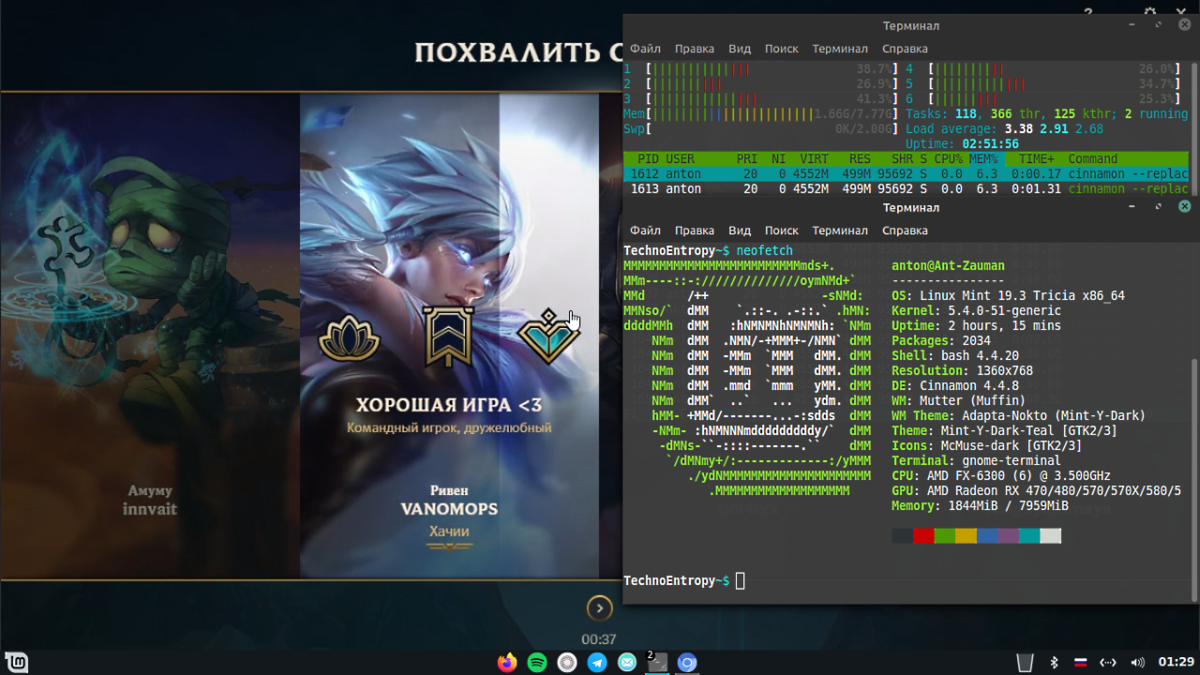1200x675 pixels.
Task: Open Вид menu in the neofetch terminal
Action: click(x=739, y=231)
